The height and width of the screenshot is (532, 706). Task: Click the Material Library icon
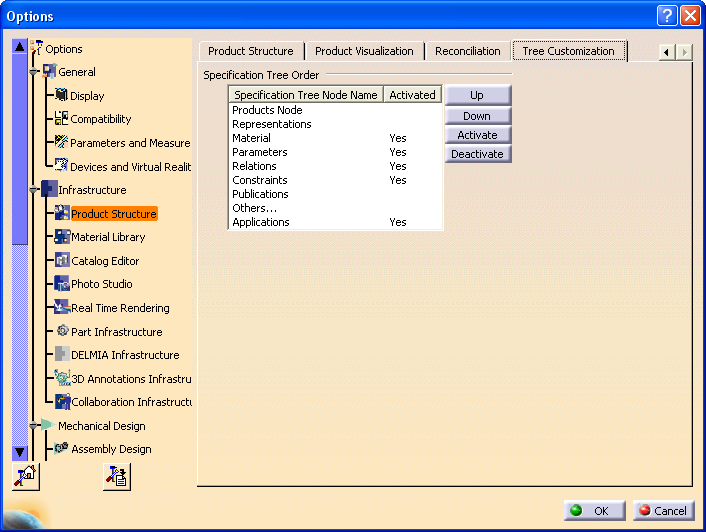click(x=62, y=236)
